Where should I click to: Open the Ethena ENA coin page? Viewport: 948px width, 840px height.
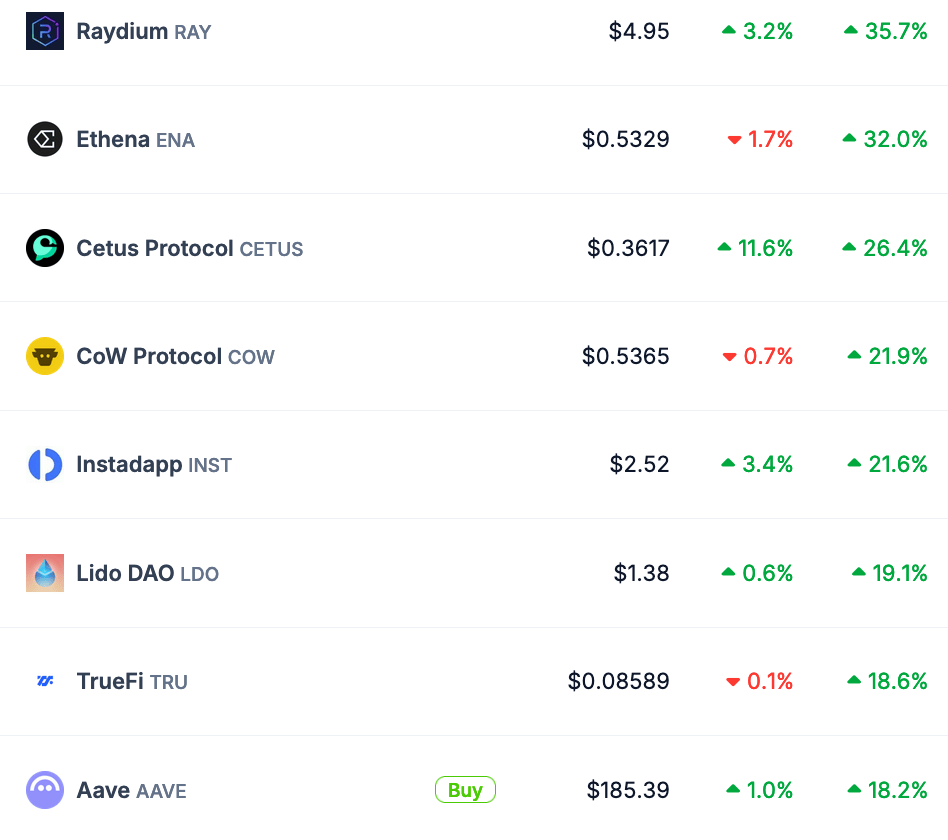(135, 140)
